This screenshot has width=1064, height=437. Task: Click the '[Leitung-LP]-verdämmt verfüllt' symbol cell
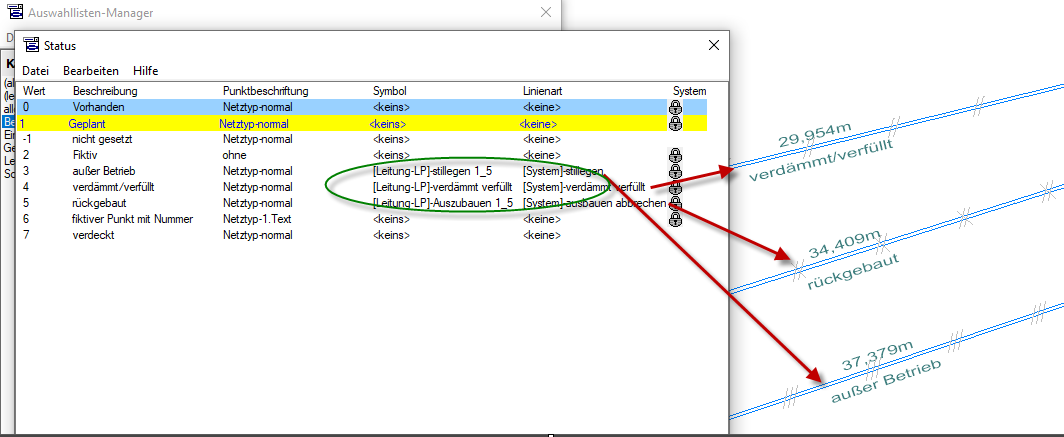442,187
